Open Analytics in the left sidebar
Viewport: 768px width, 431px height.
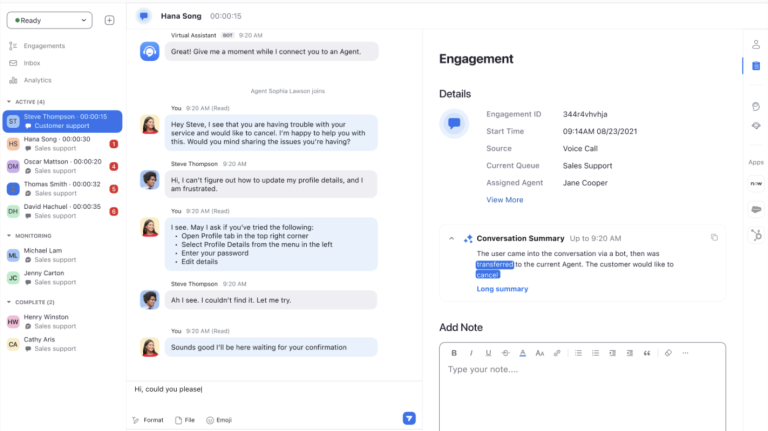[x=37, y=80]
